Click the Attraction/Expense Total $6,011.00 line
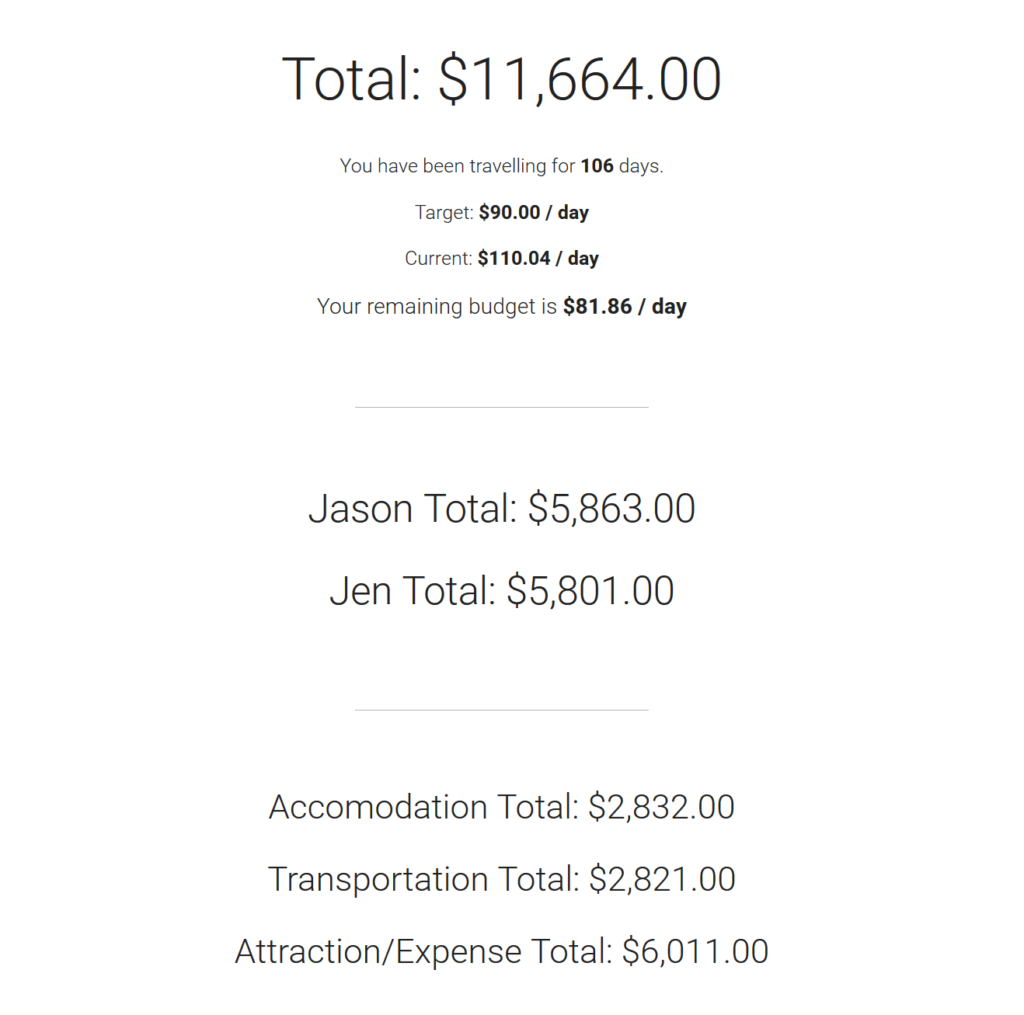The width and height of the screenshot is (1024, 1015). pyautogui.click(x=501, y=951)
